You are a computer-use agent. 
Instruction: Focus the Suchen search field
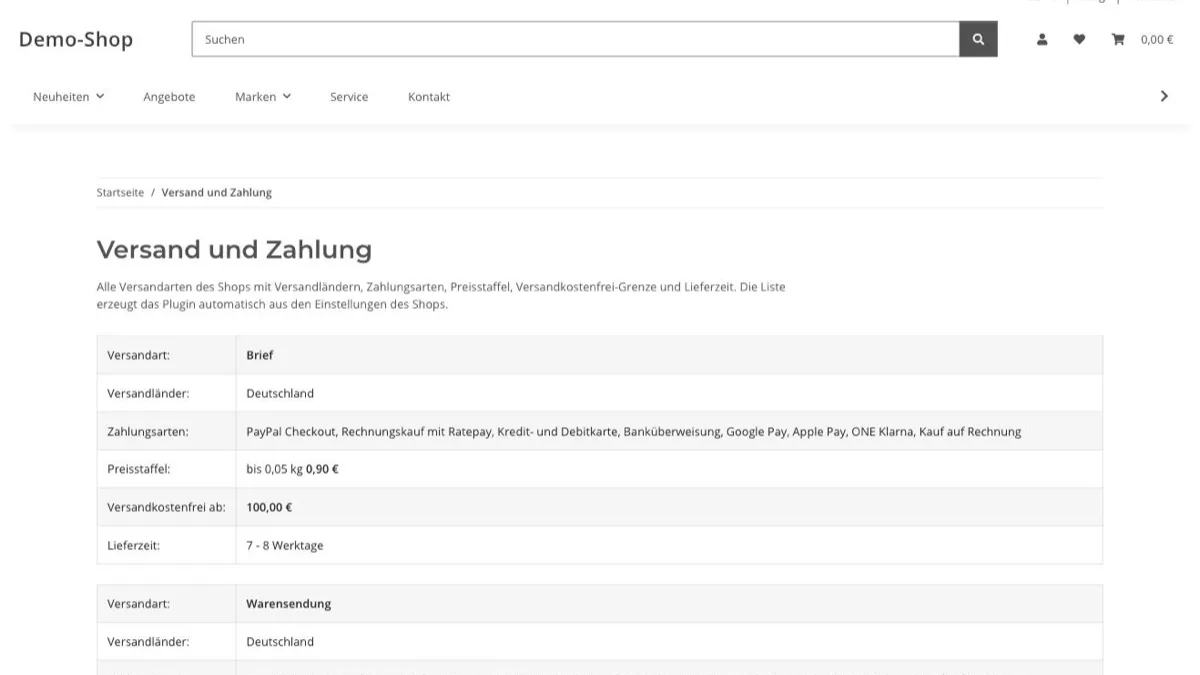pos(575,39)
